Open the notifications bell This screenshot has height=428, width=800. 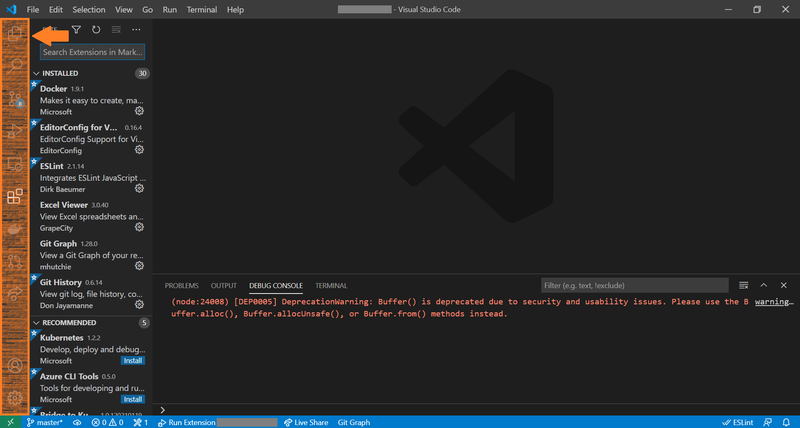point(786,422)
